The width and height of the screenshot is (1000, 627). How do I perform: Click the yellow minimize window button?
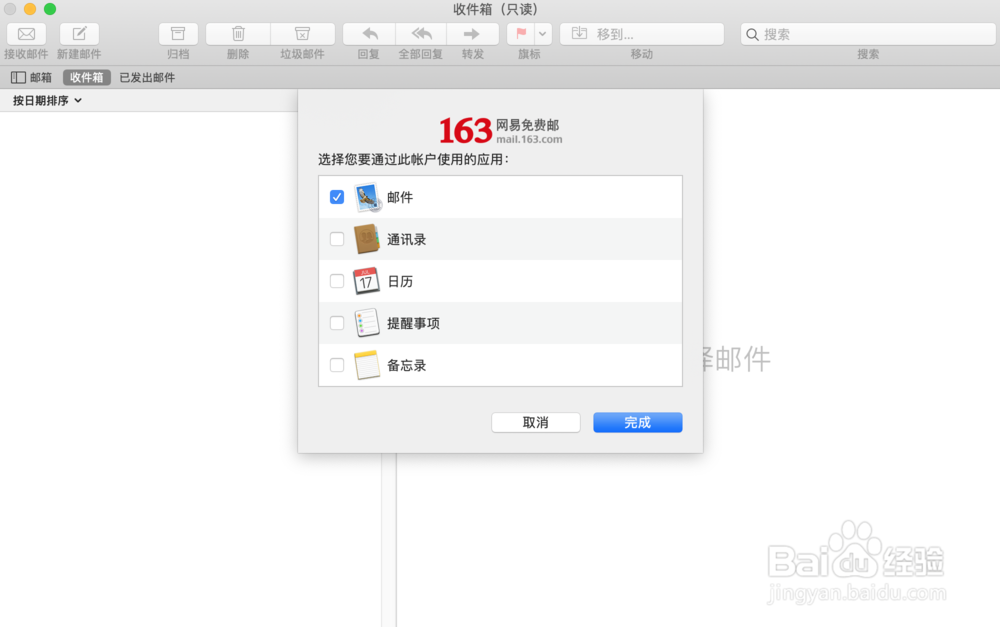point(30,9)
